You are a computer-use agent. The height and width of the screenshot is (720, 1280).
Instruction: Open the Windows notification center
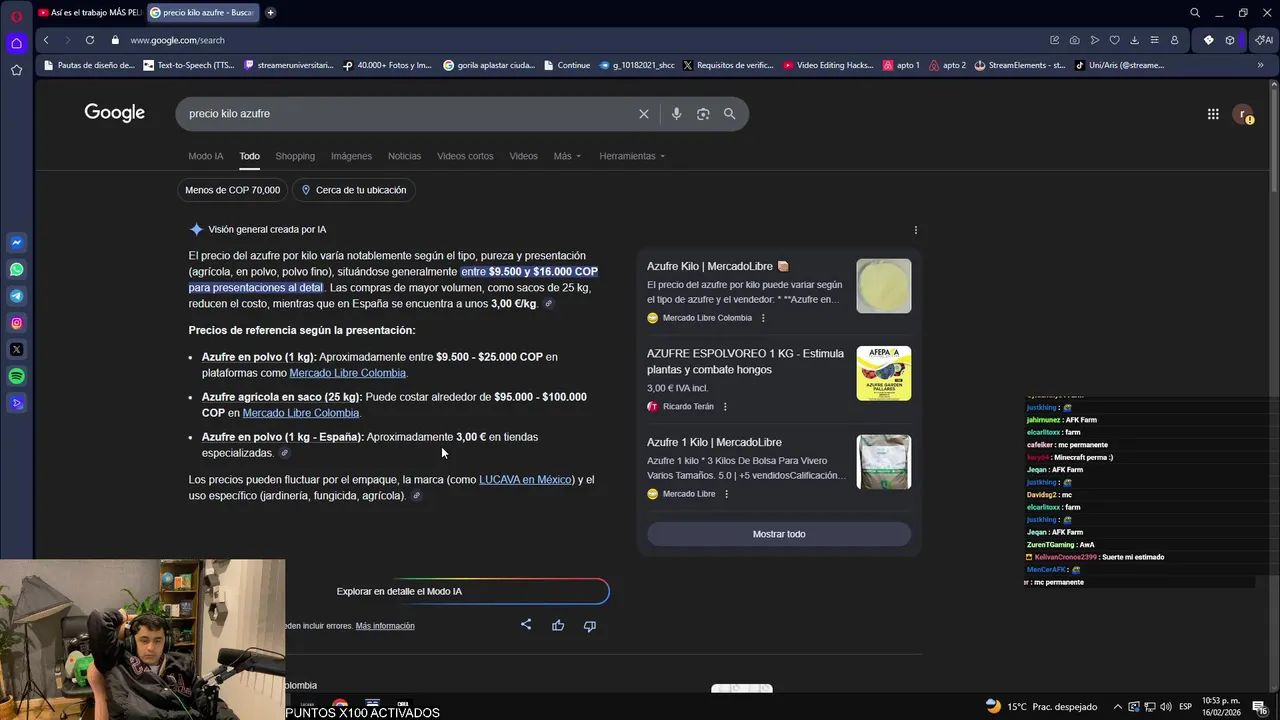[1260, 707]
